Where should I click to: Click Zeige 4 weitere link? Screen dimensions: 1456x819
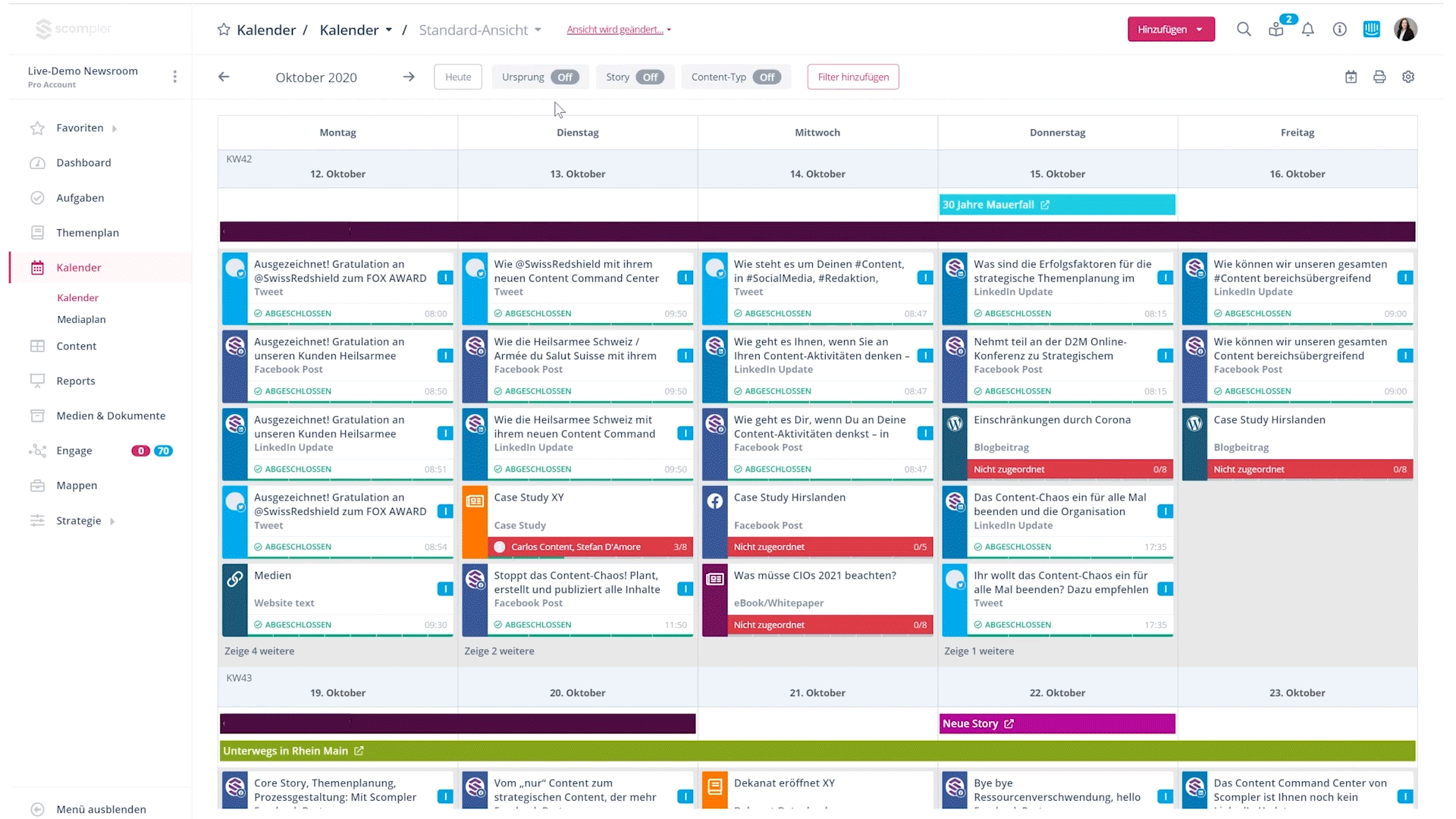(x=259, y=651)
